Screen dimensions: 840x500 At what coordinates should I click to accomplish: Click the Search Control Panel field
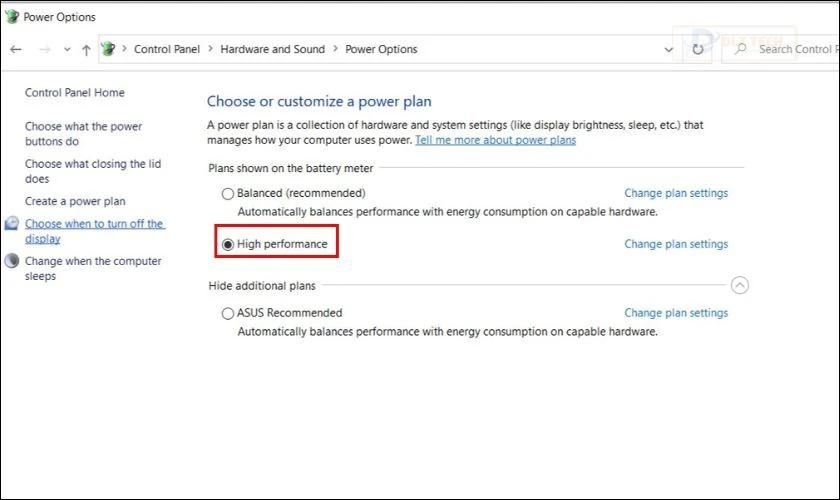pos(795,49)
